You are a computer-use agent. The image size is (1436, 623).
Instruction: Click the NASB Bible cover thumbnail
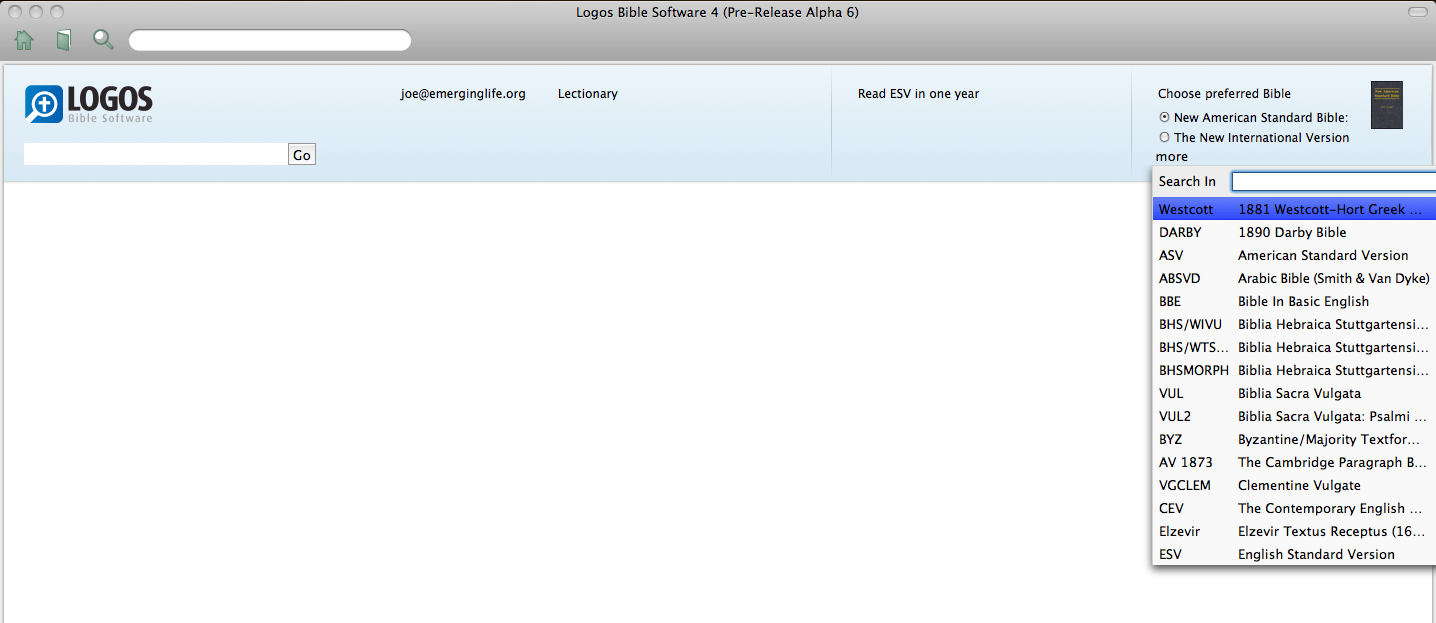pos(1386,105)
